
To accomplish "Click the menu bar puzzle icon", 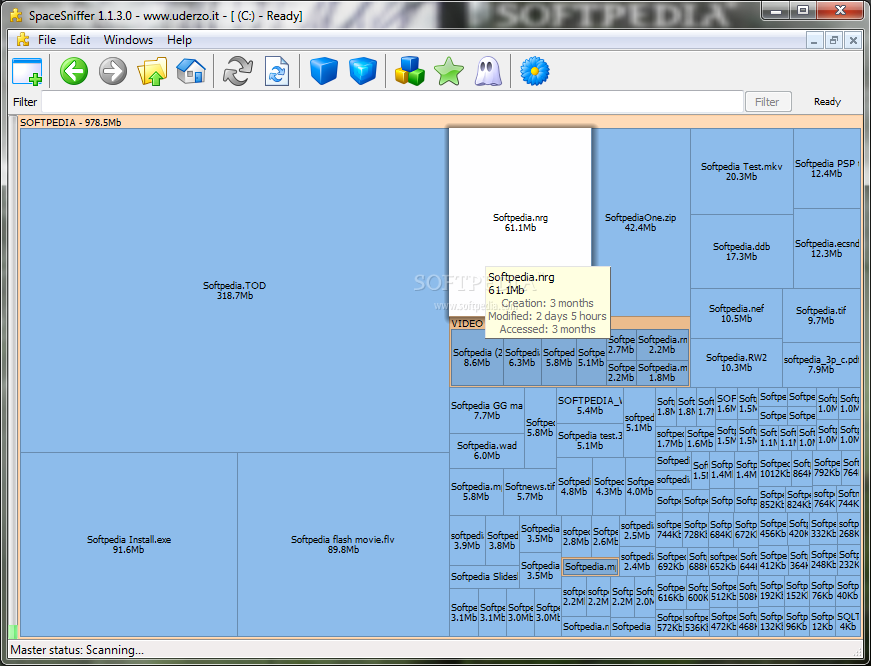I will point(23,39).
